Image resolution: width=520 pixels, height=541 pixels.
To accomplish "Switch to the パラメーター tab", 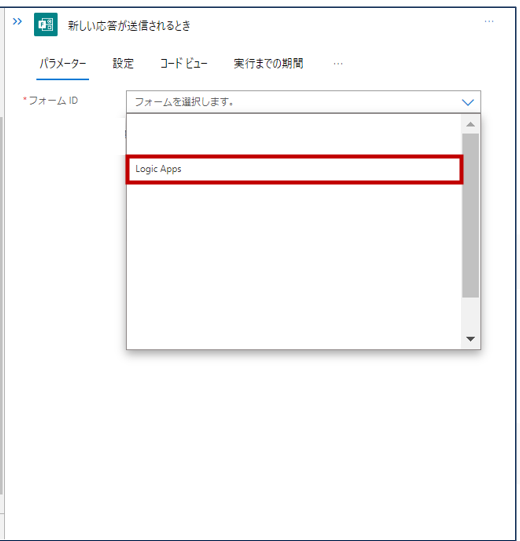I will tap(62, 64).
